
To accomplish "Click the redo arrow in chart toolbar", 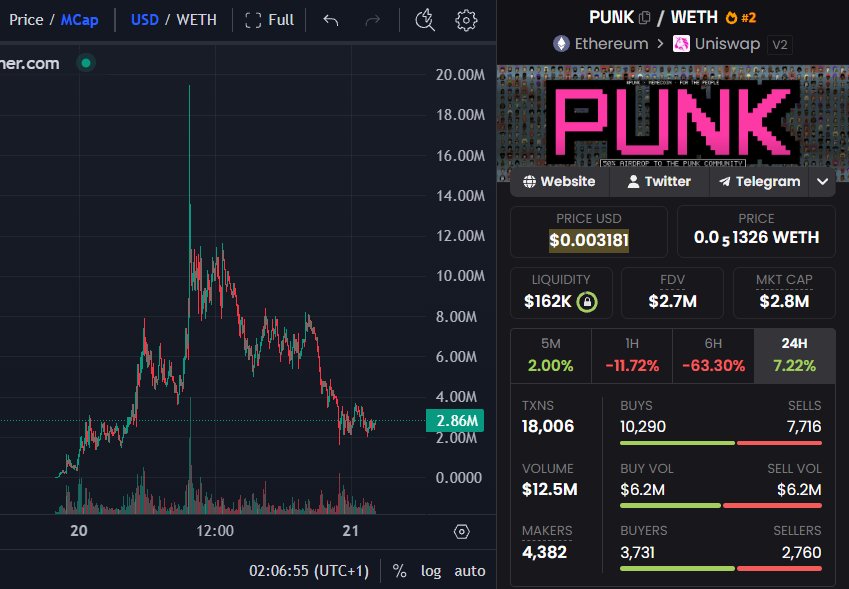I will click(x=373, y=20).
